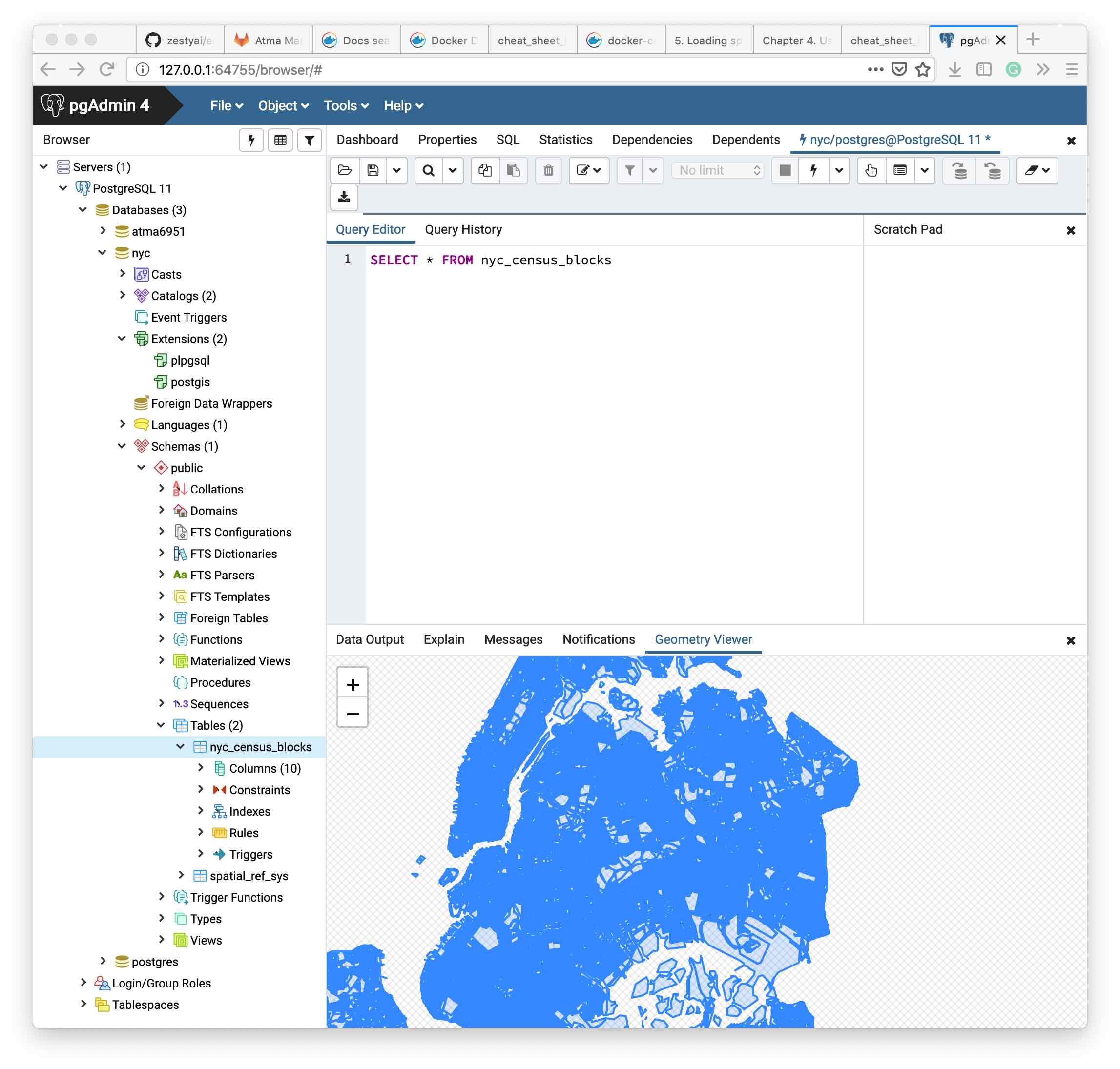1120x1069 pixels.
Task: Click the Filter funnel icon in query toolbar
Action: click(629, 170)
